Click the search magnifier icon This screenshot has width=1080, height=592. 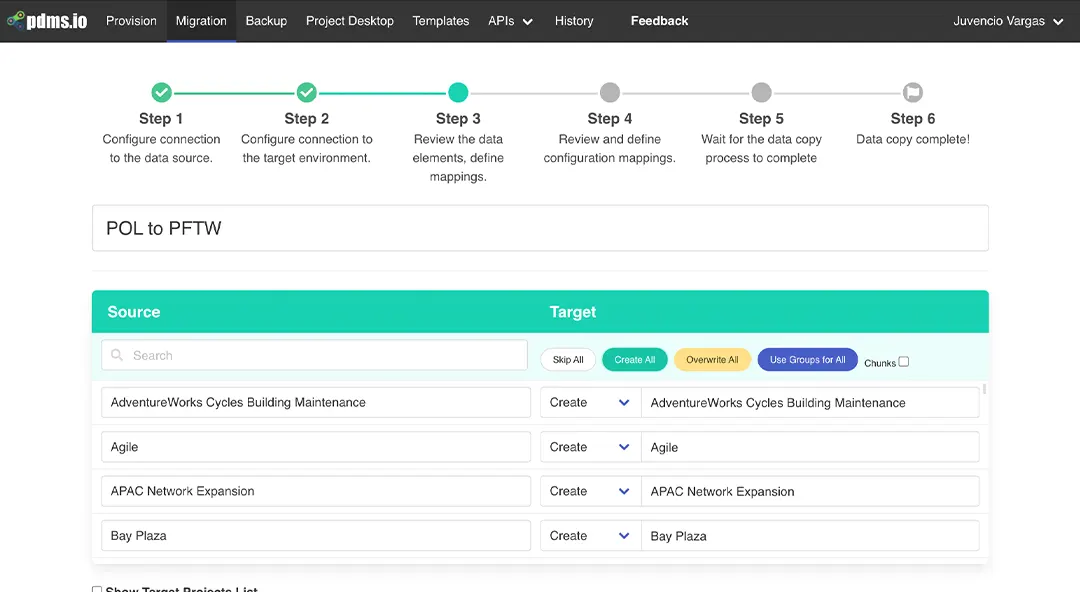coord(118,355)
